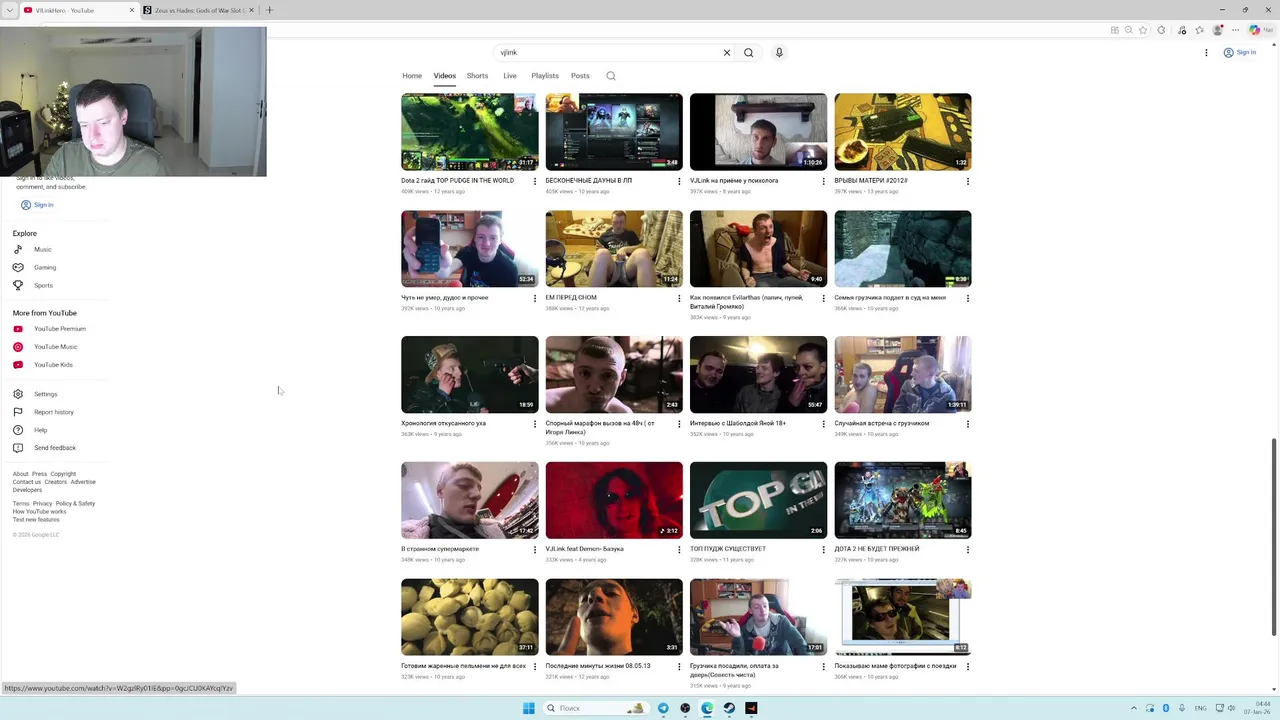Open a new browser tab

269,10
